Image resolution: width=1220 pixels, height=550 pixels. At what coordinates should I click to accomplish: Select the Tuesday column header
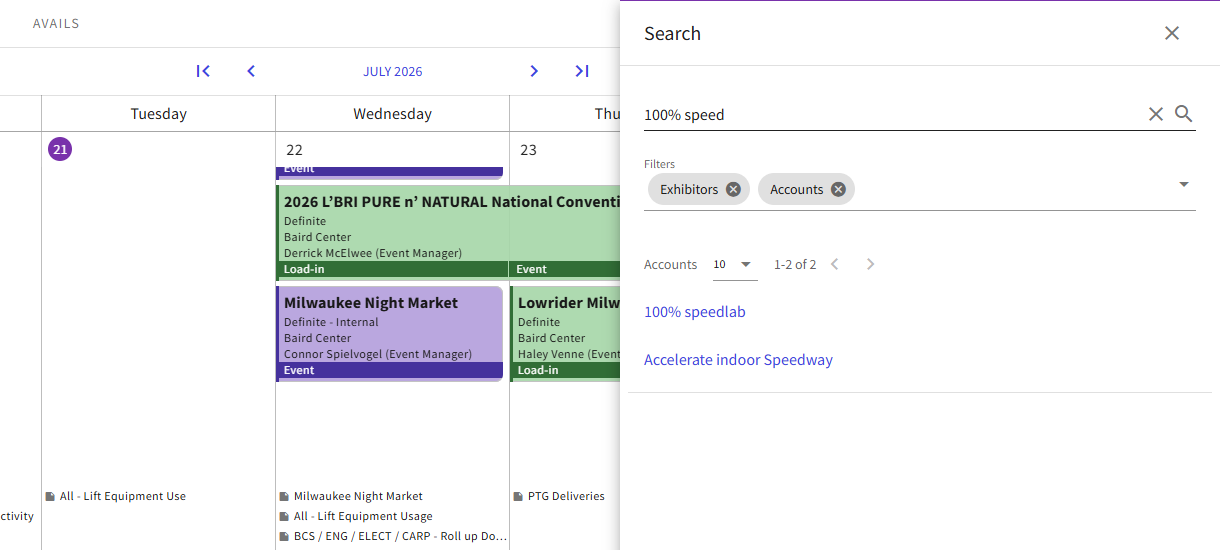159,114
